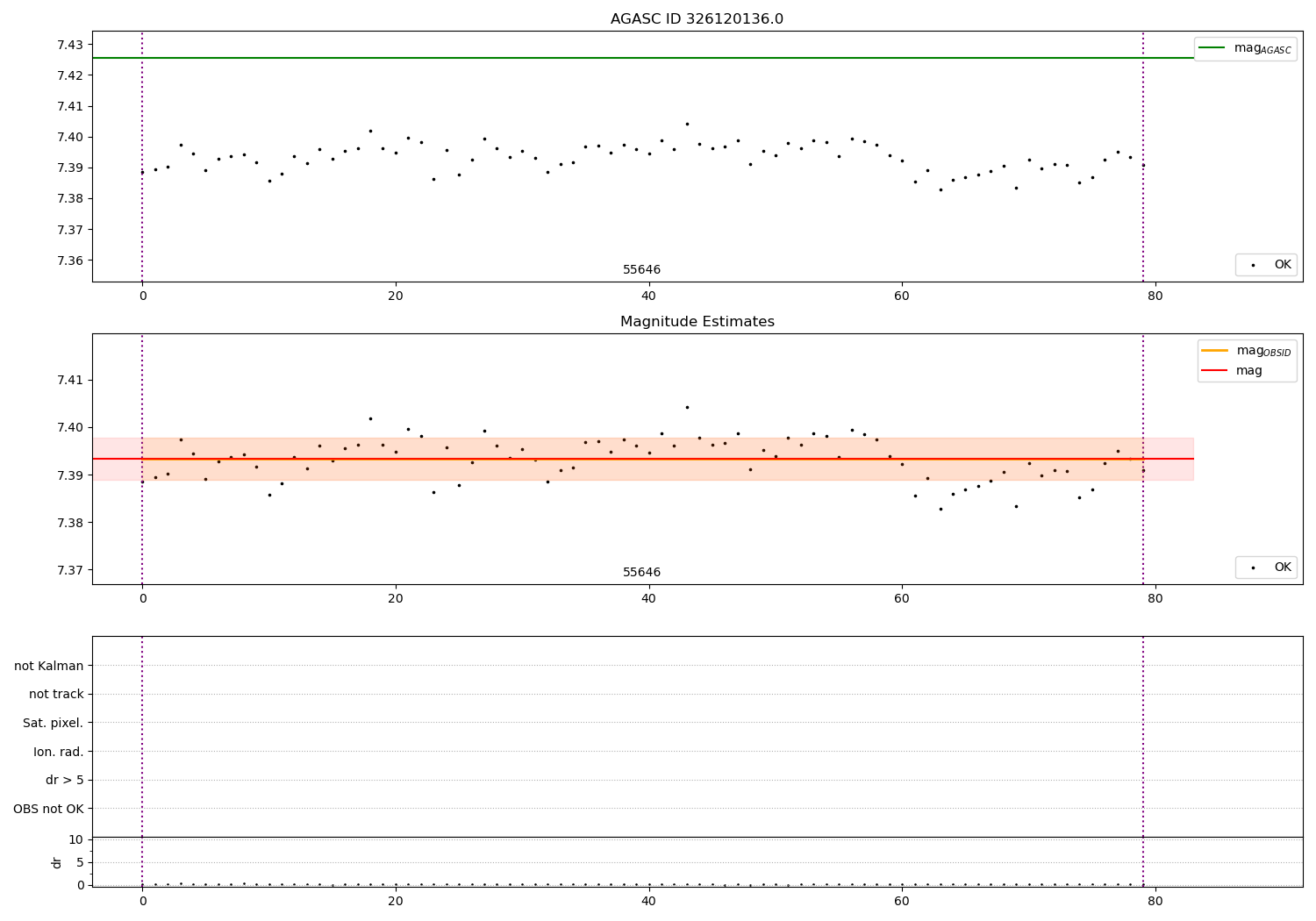Click the plot title 'AGASC ID 326120136.0'

point(697,19)
